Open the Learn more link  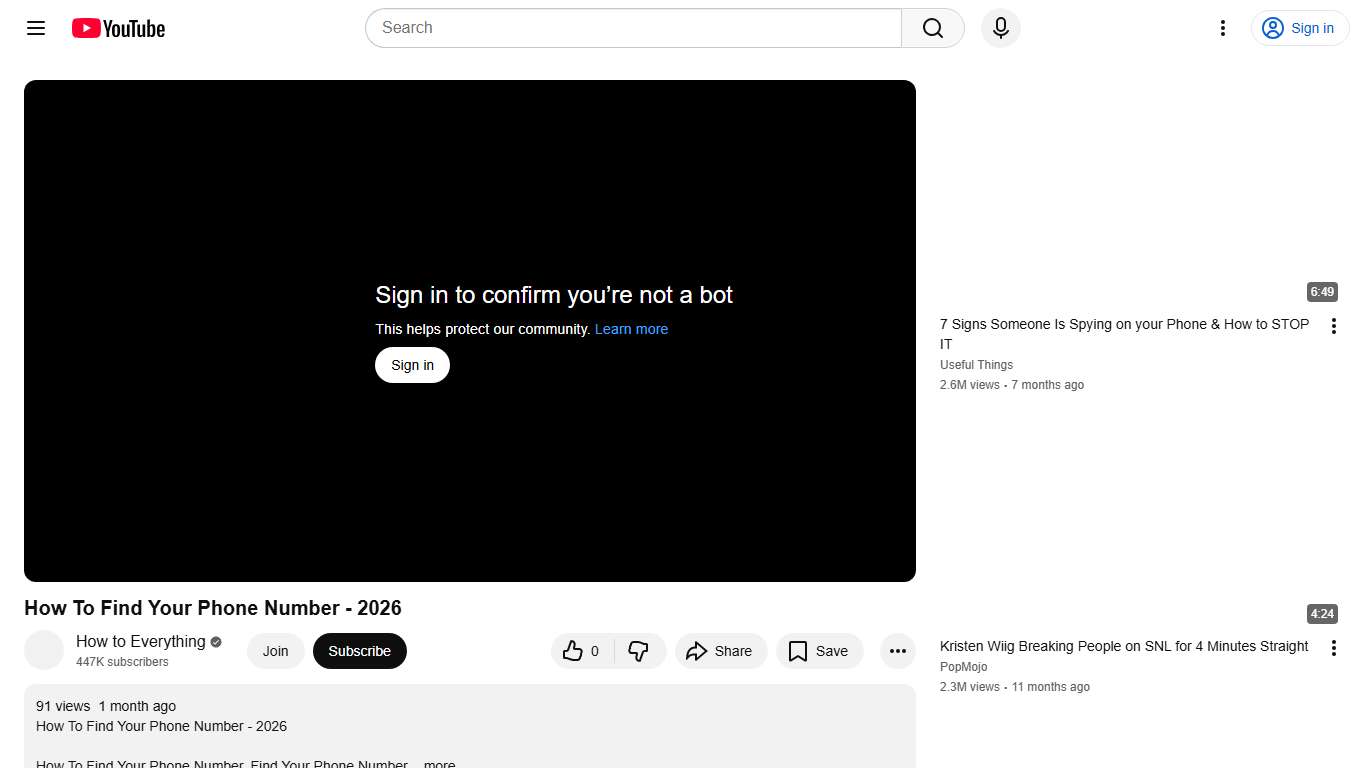(x=631, y=329)
